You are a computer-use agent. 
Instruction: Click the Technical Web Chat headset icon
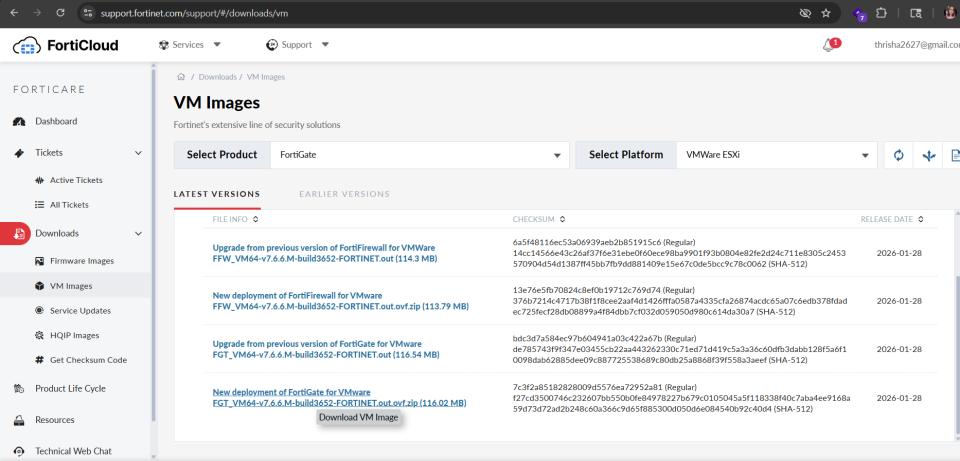click(x=19, y=452)
